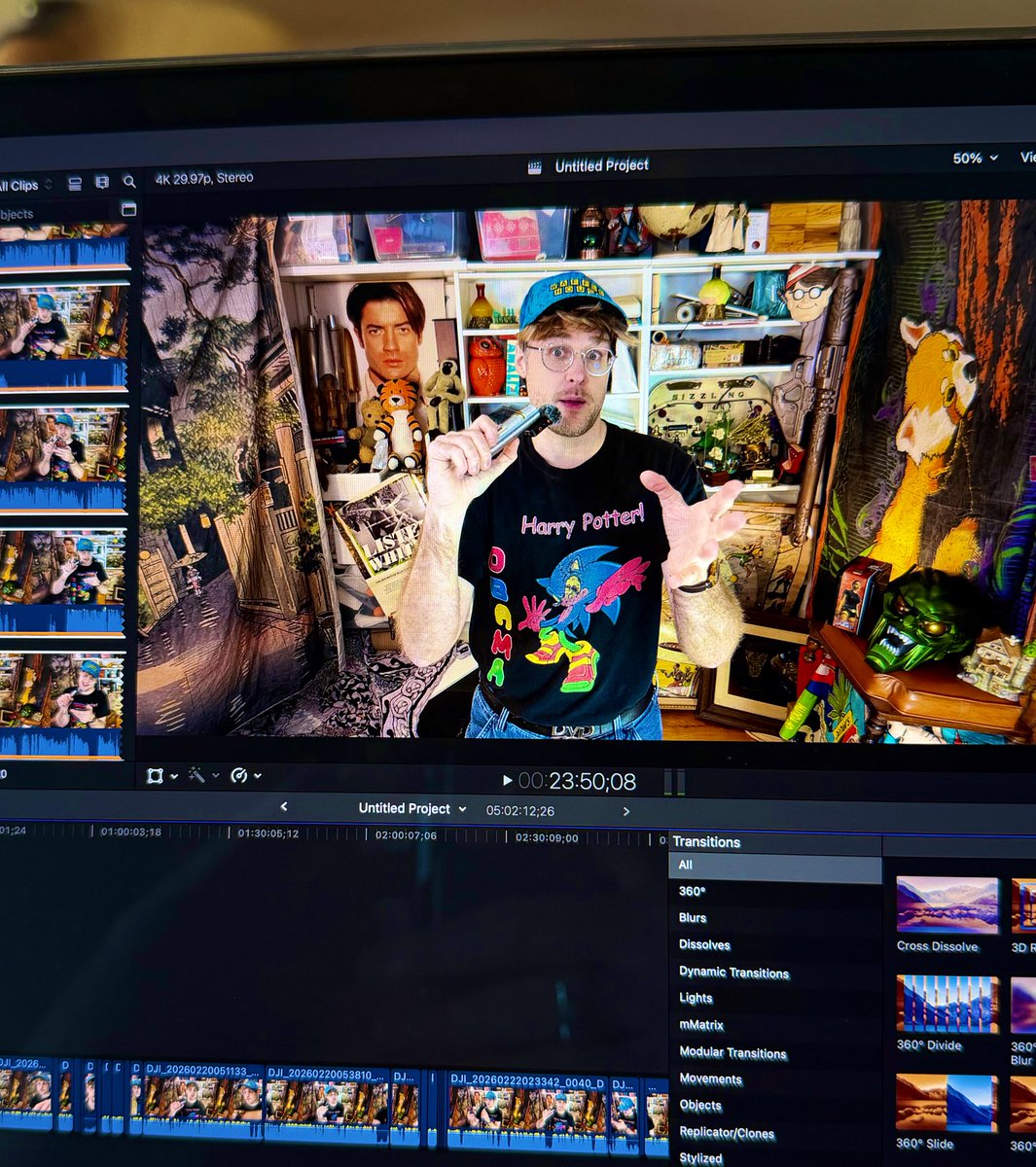Select the Dissolves transitions category

[774, 944]
